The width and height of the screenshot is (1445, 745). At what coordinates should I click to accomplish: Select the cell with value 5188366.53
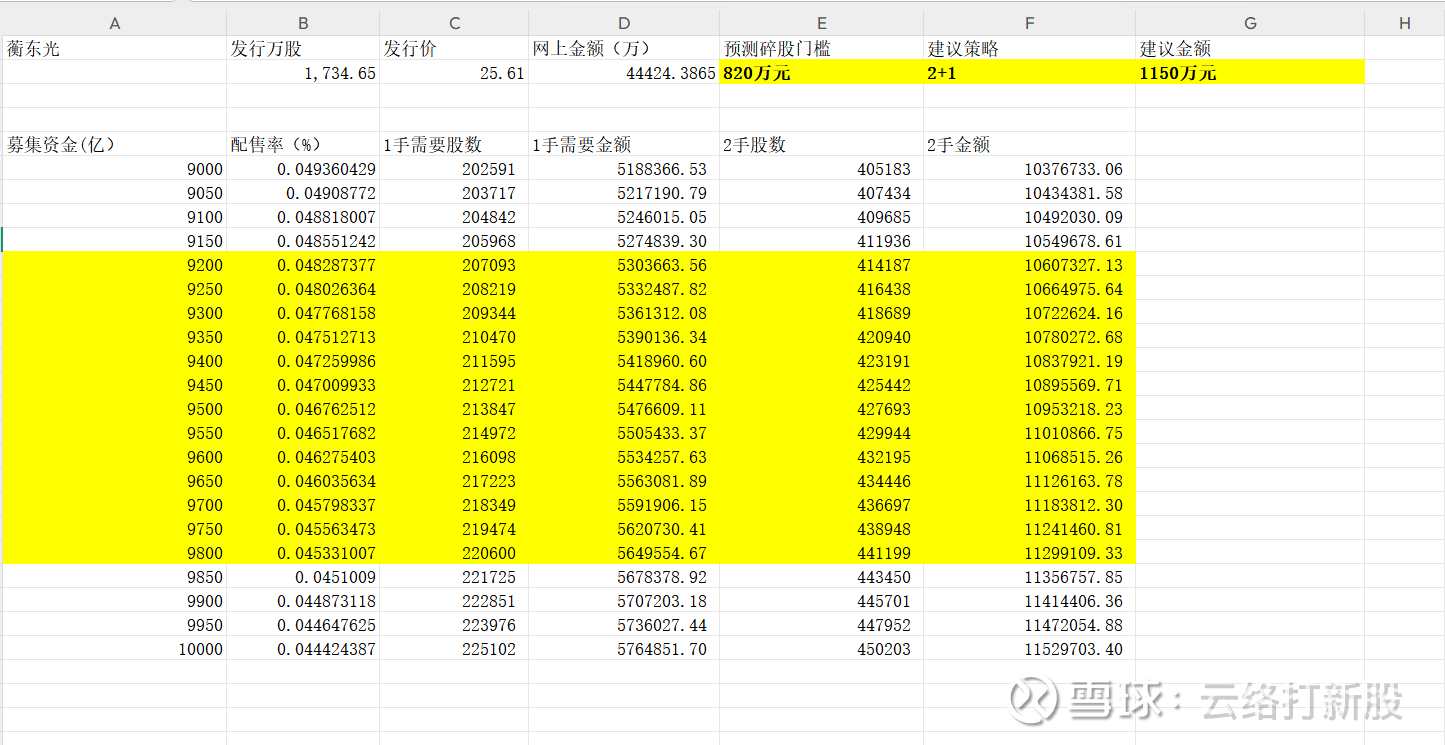coord(624,169)
